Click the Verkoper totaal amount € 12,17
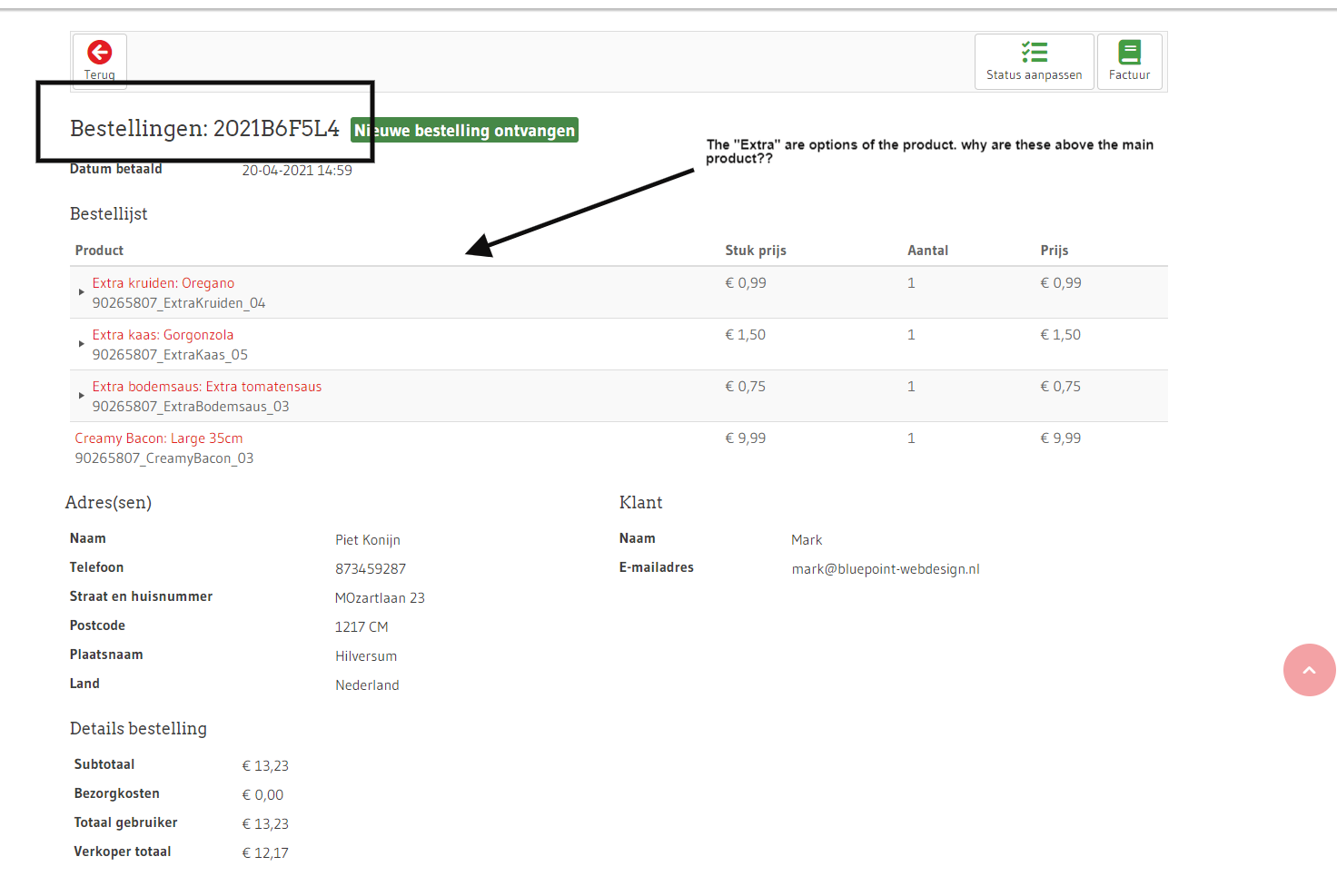 pos(265,853)
